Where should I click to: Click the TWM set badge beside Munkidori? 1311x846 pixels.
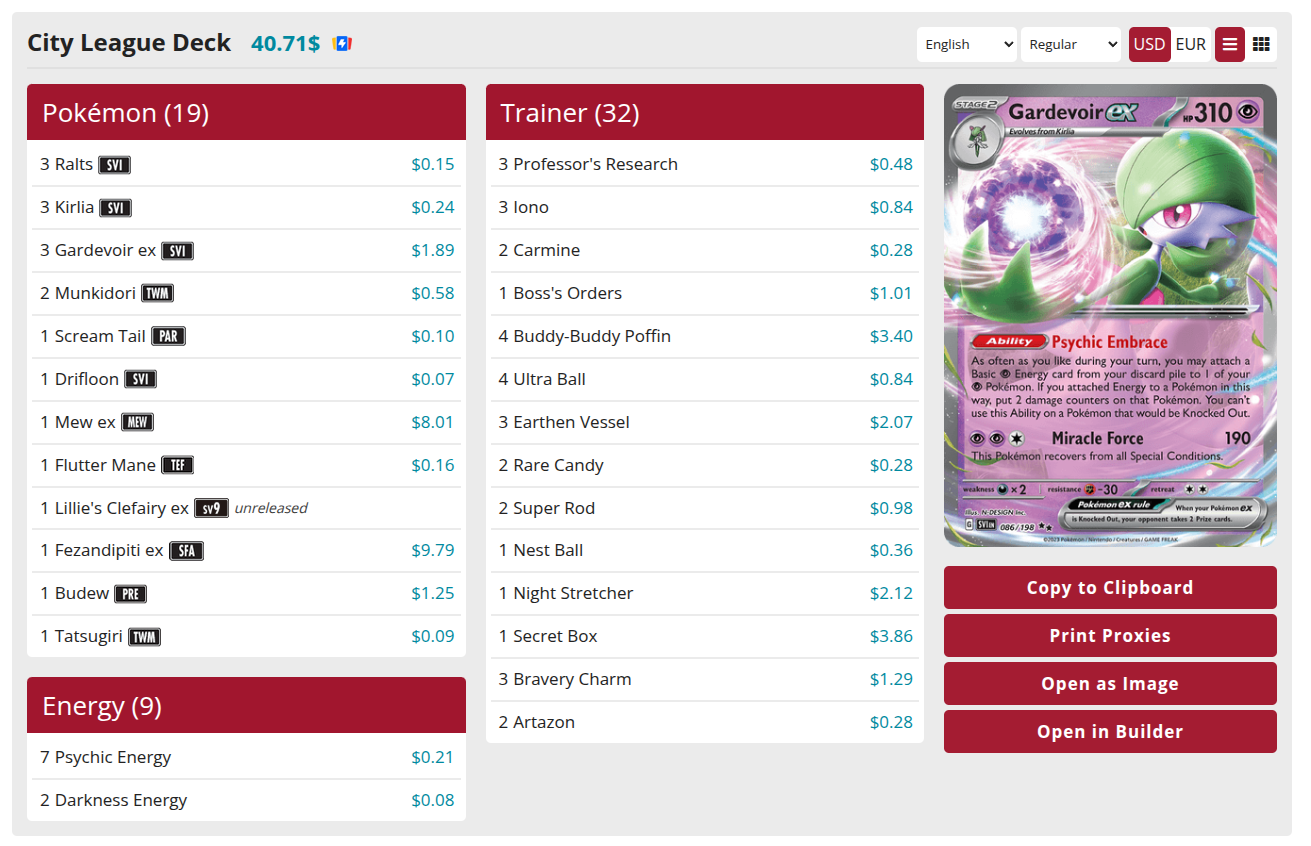157,294
